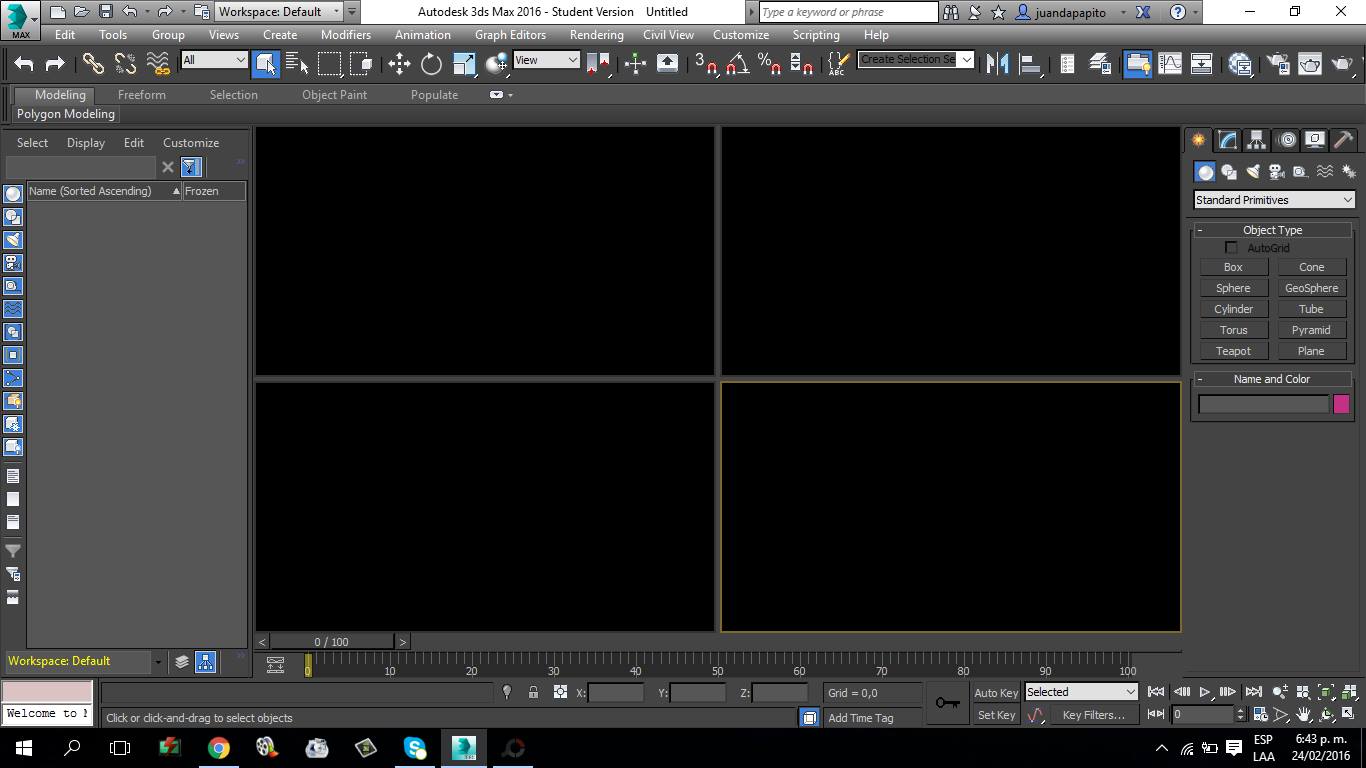Switch to the Freeform ribbon tab
This screenshot has height=768, width=1366.
[x=142, y=95]
